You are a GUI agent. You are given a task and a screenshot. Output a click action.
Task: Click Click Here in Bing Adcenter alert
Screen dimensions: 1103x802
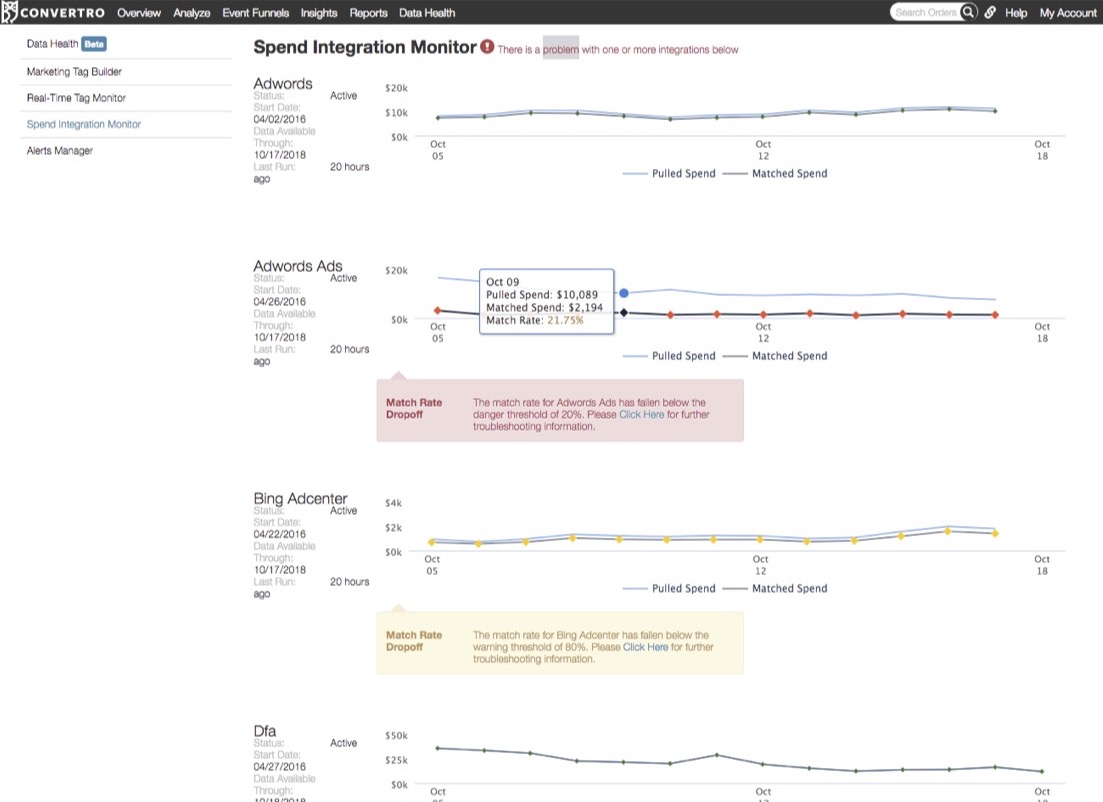tap(645, 647)
